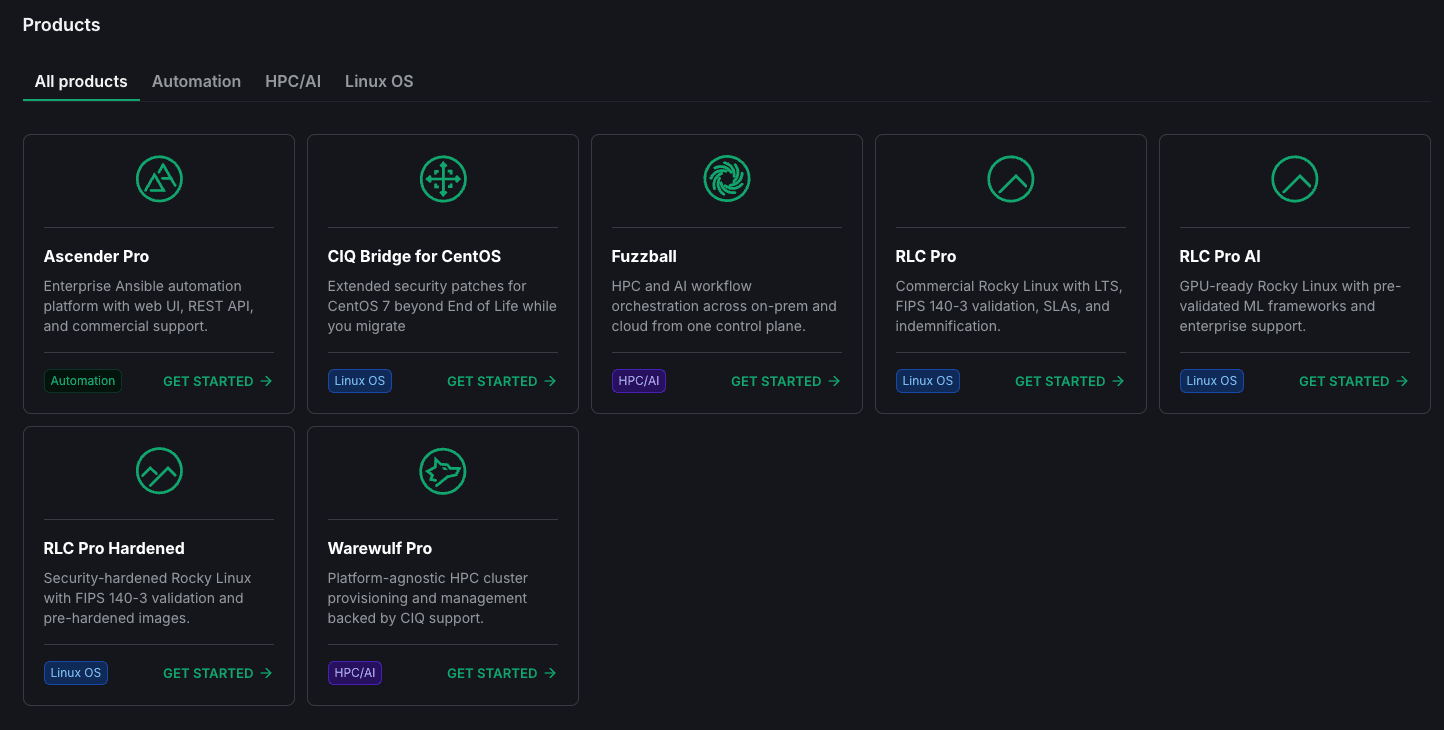Click the Ascender Pro logo icon
1444x730 pixels.
point(159,179)
